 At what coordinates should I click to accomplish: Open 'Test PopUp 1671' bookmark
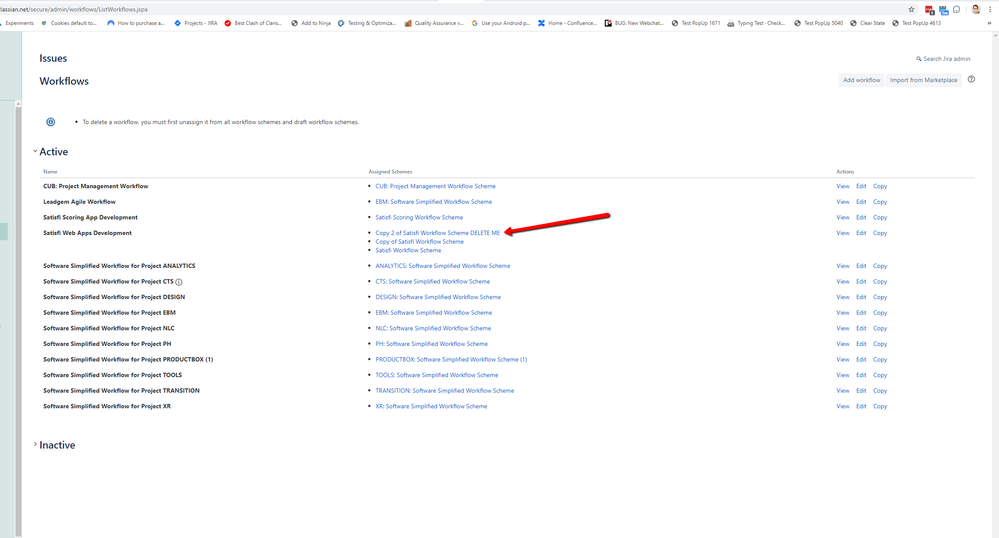(696, 23)
